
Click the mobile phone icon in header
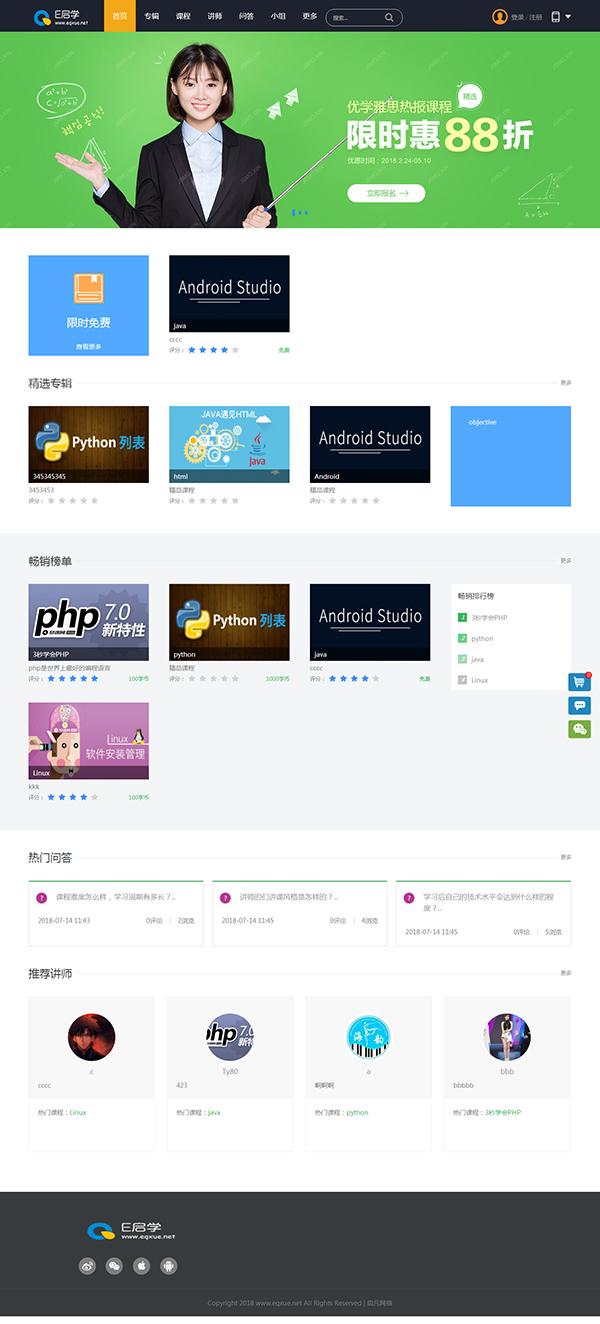click(x=555, y=16)
